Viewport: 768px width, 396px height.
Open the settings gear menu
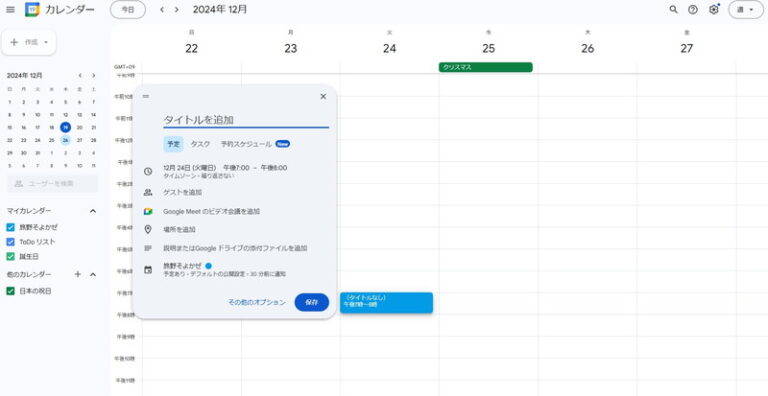(714, 9)
